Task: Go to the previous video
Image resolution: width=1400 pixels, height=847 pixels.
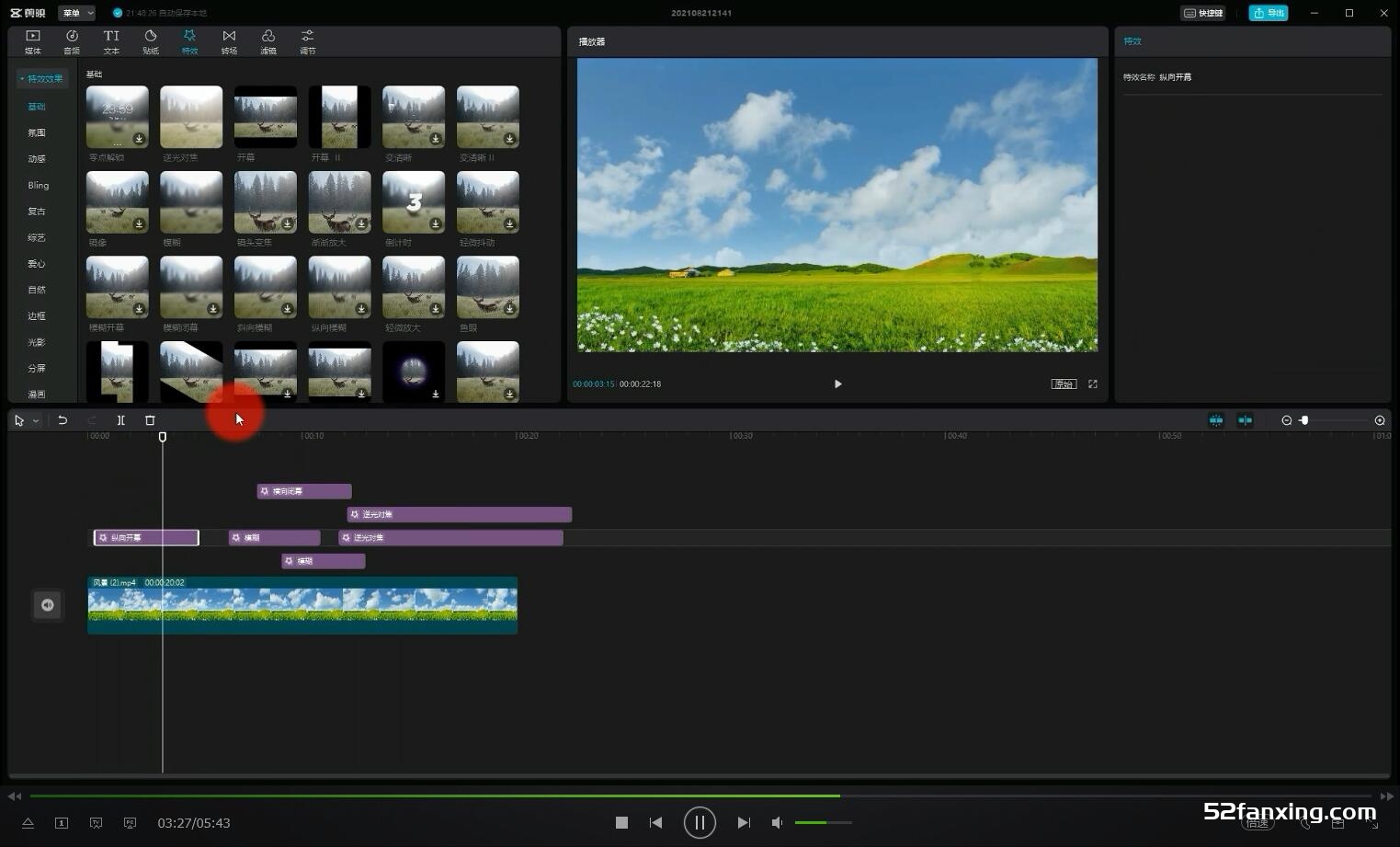Action: (655, 822)
